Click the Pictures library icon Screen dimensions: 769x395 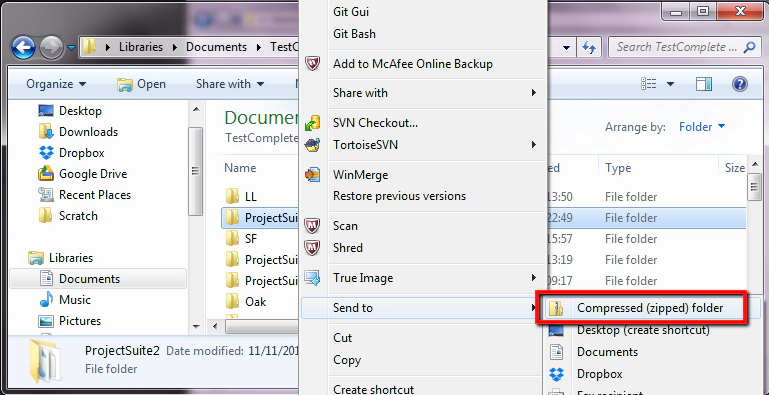click(x=46, y=321)
